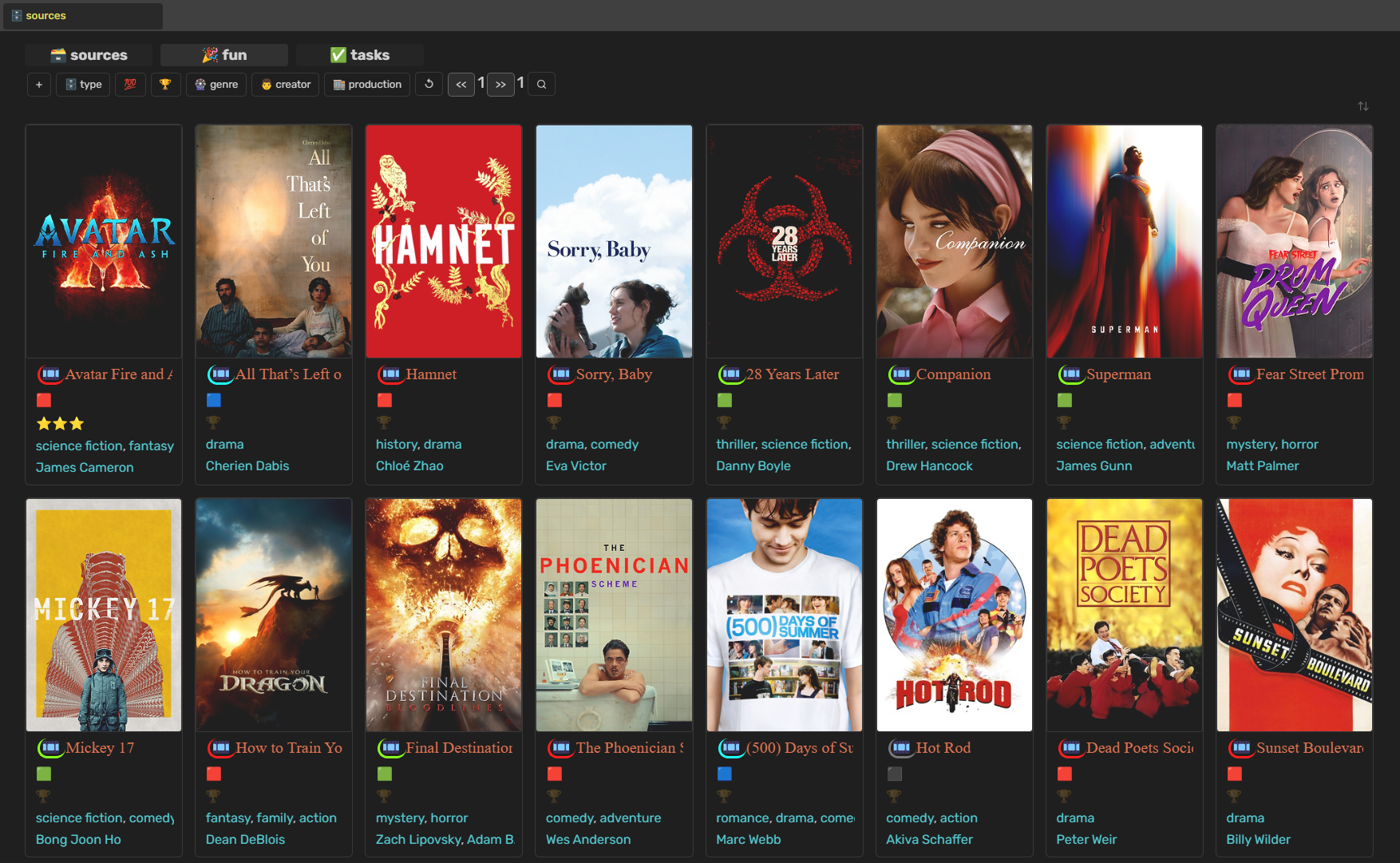Image resolution: width=1400 pixels, height=863 pixels.
Task: Click the sort arrows icon at right
Action: (x=1362, y=106)
